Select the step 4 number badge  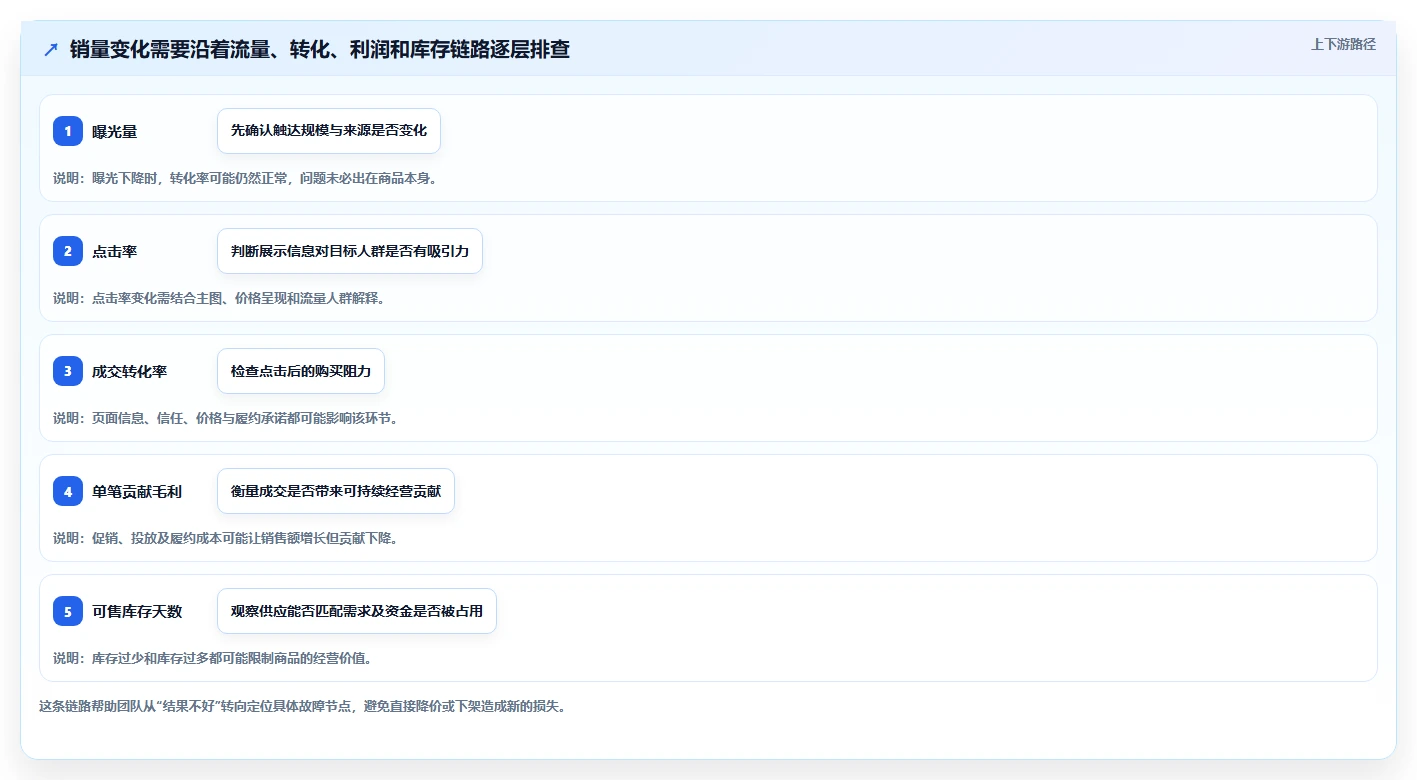click(x=68, y=491)
